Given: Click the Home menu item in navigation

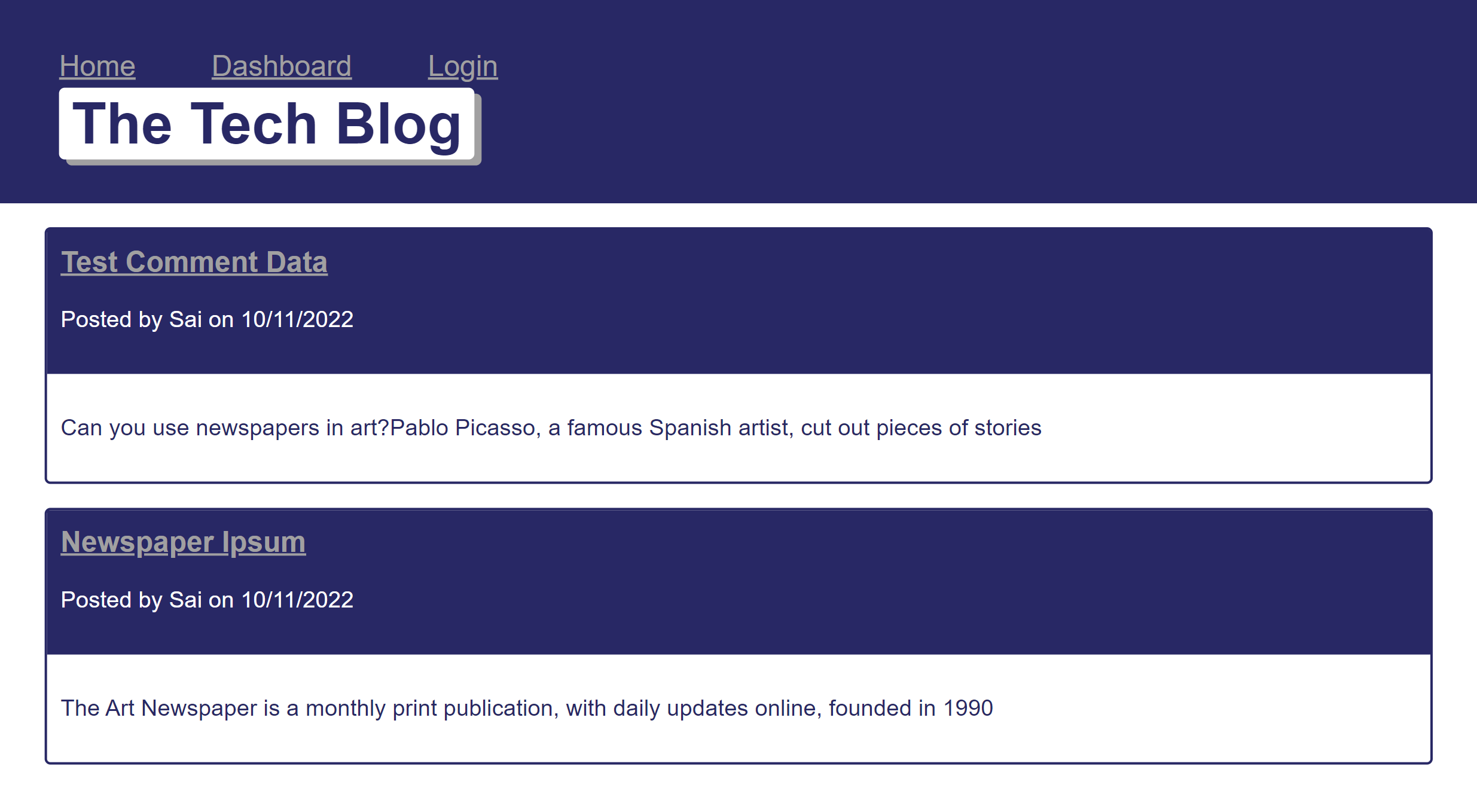Looking at the screenshot, I should coord(97,66).
